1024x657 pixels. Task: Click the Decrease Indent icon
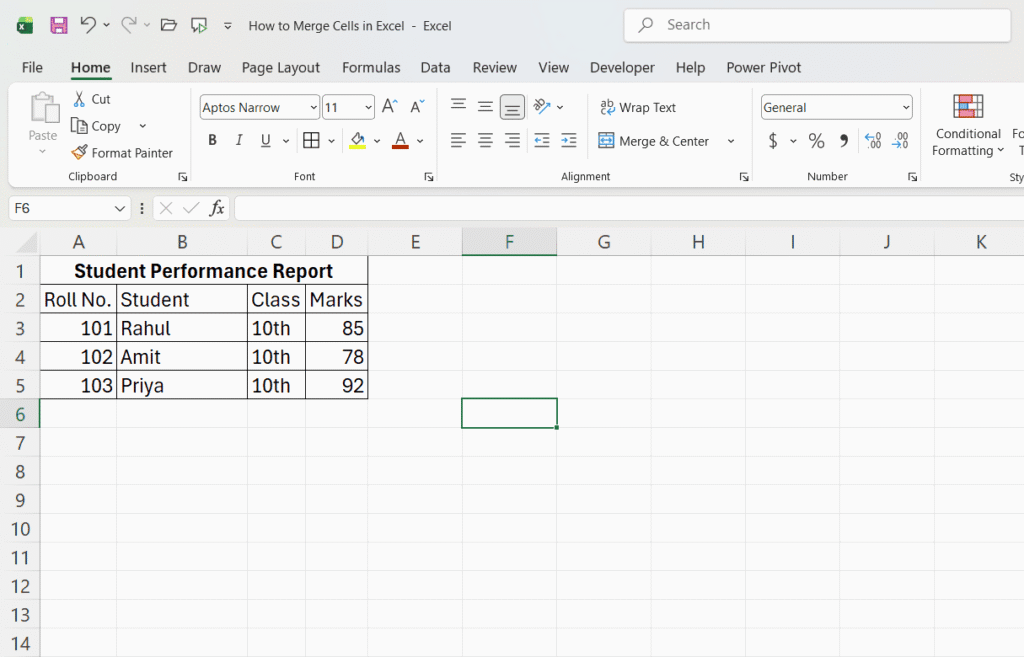541,140
